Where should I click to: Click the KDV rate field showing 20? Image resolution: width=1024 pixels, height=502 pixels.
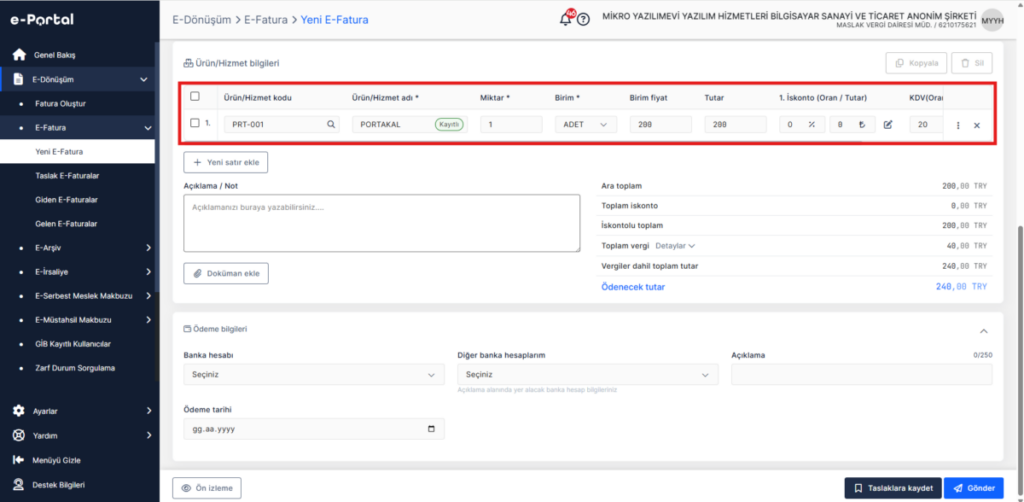(x=926, y=125)
